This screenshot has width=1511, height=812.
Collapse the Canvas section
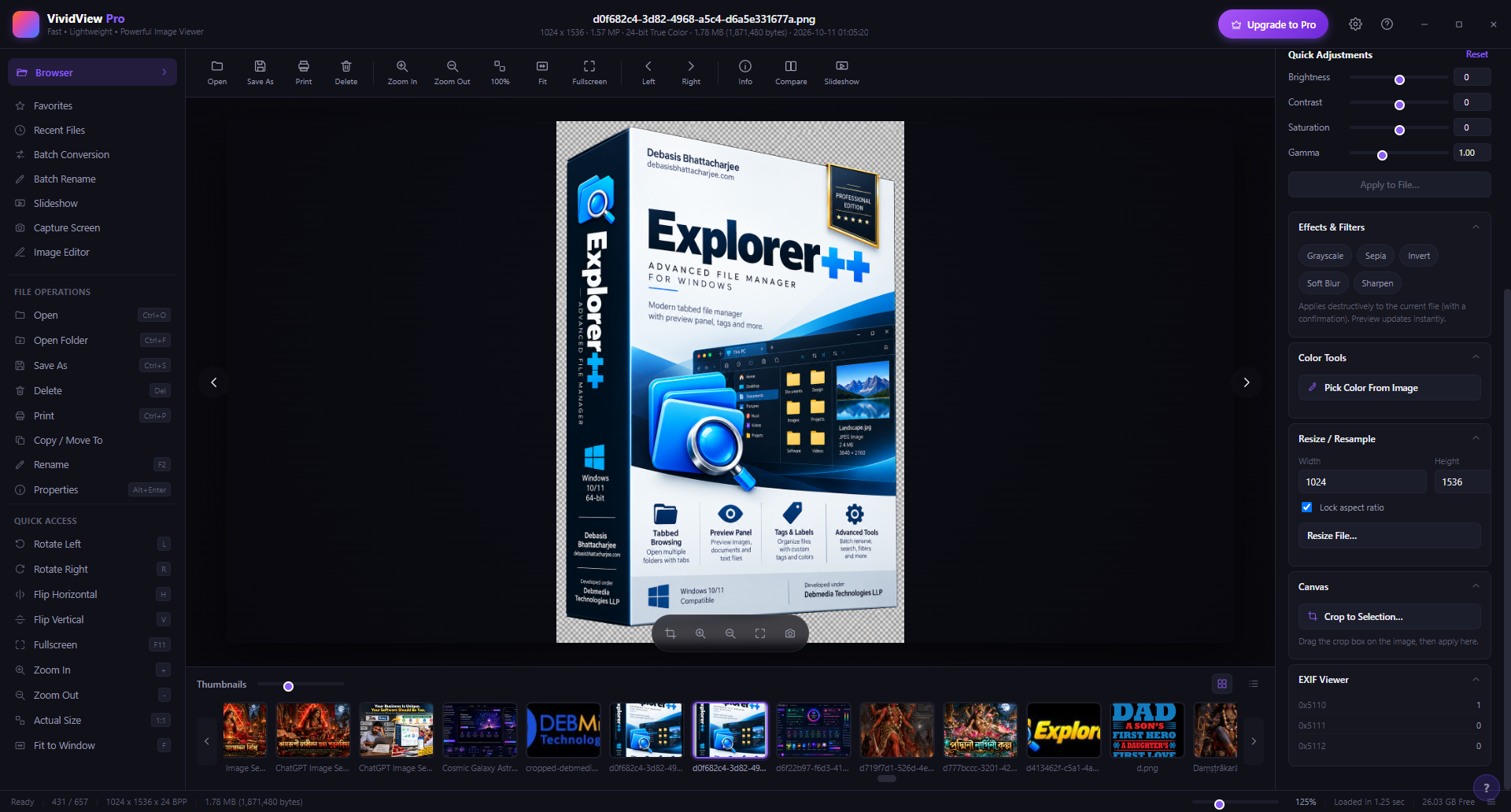click(x=1476, y=586)
